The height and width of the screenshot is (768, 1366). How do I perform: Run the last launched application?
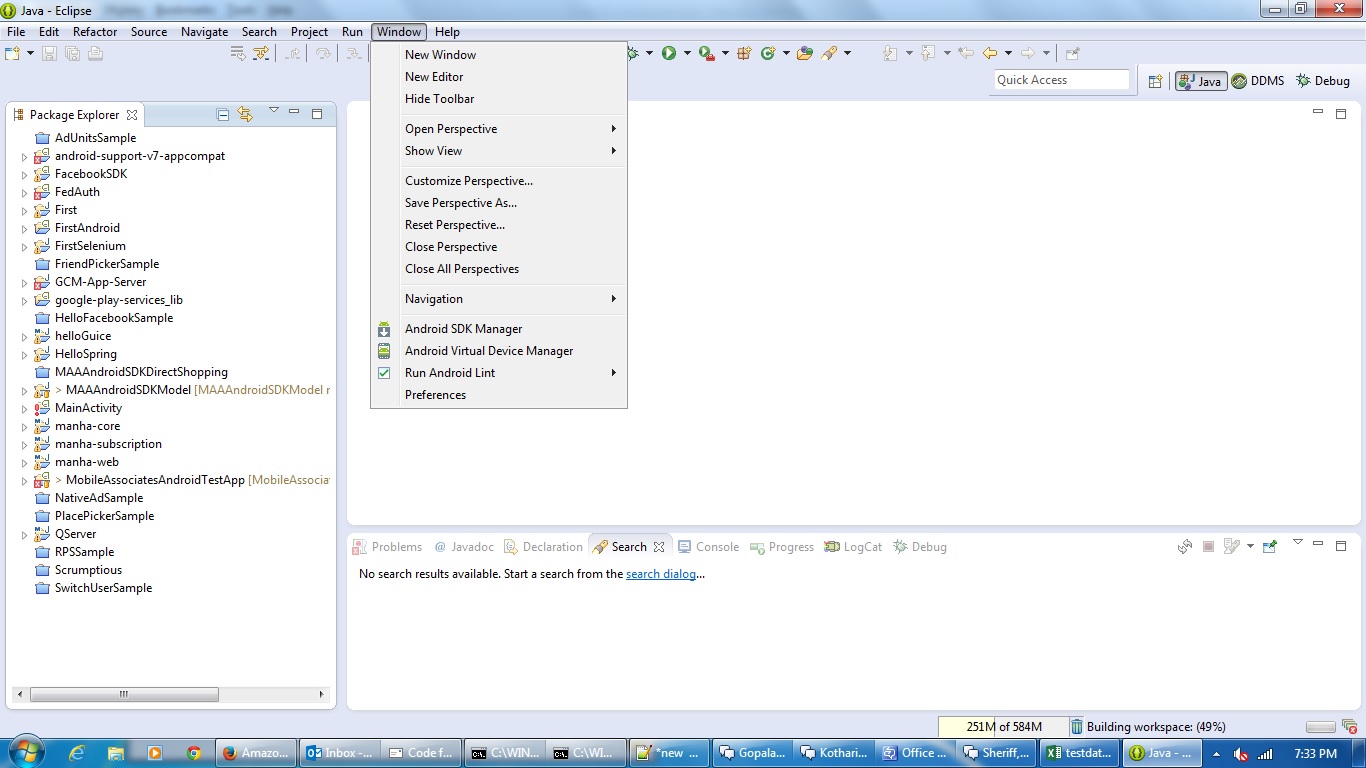coord(670,53)
